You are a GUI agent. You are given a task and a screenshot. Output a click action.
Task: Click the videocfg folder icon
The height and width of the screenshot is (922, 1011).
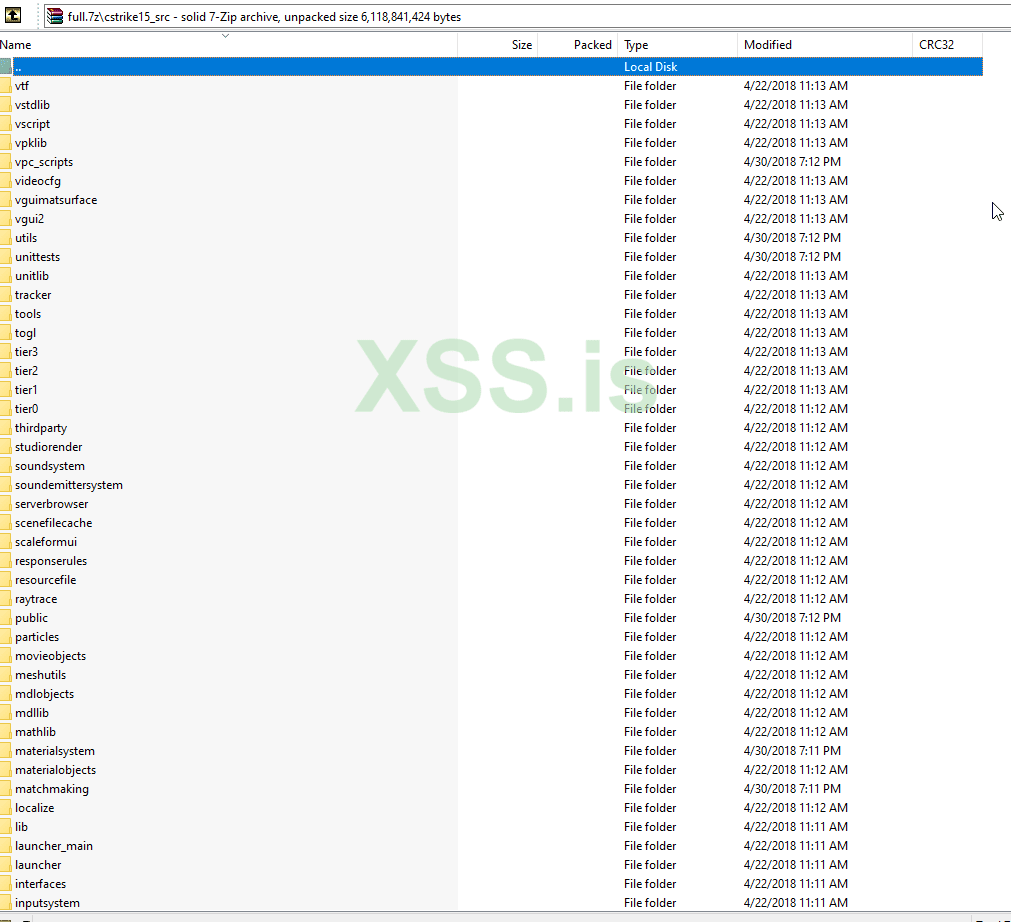(6, 181)
